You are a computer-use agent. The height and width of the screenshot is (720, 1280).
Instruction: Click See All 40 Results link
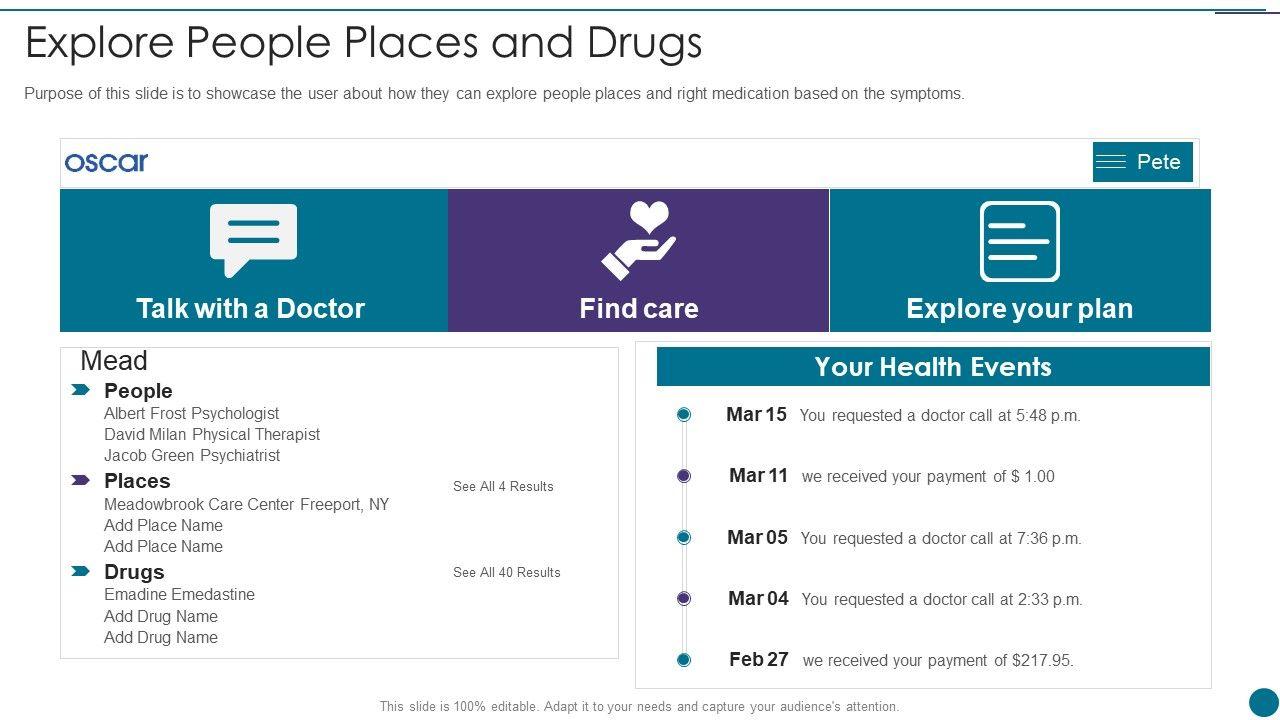pyautogui.click(x=507, y=572)
